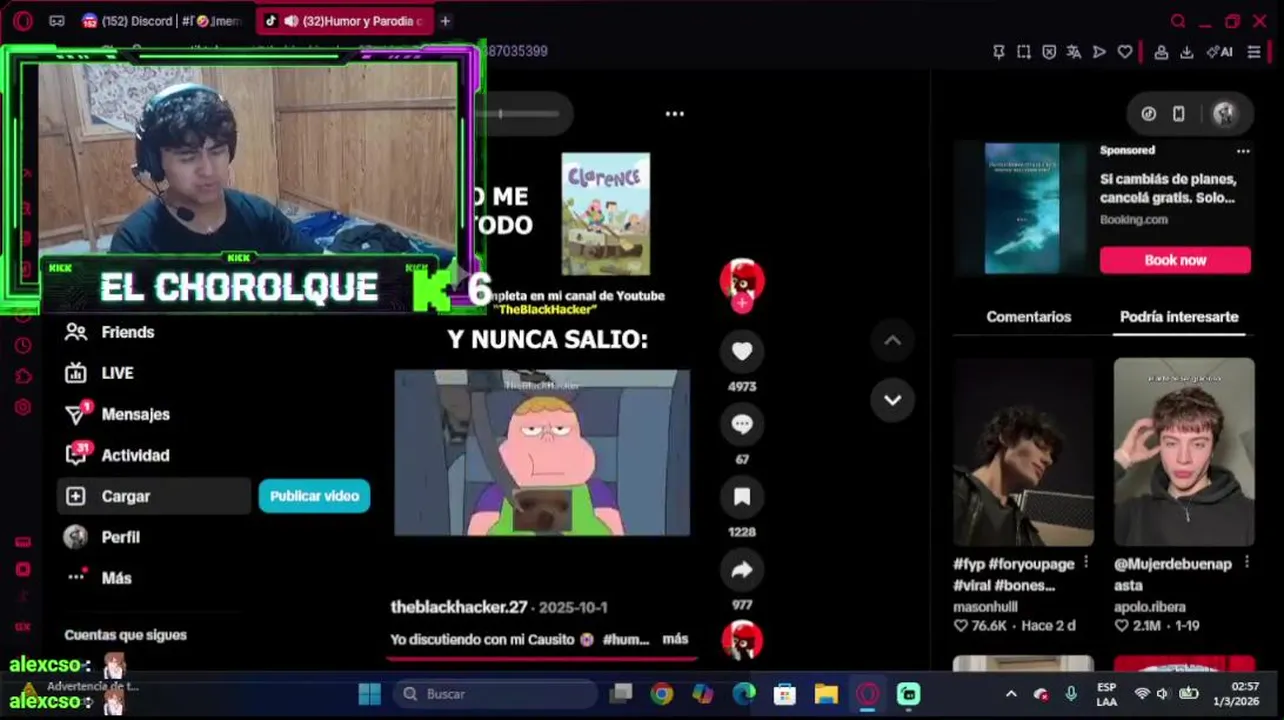Select Cargar upload option in sidebar
This screenshot has width=1284, height=720.
(x=153, y=496)
